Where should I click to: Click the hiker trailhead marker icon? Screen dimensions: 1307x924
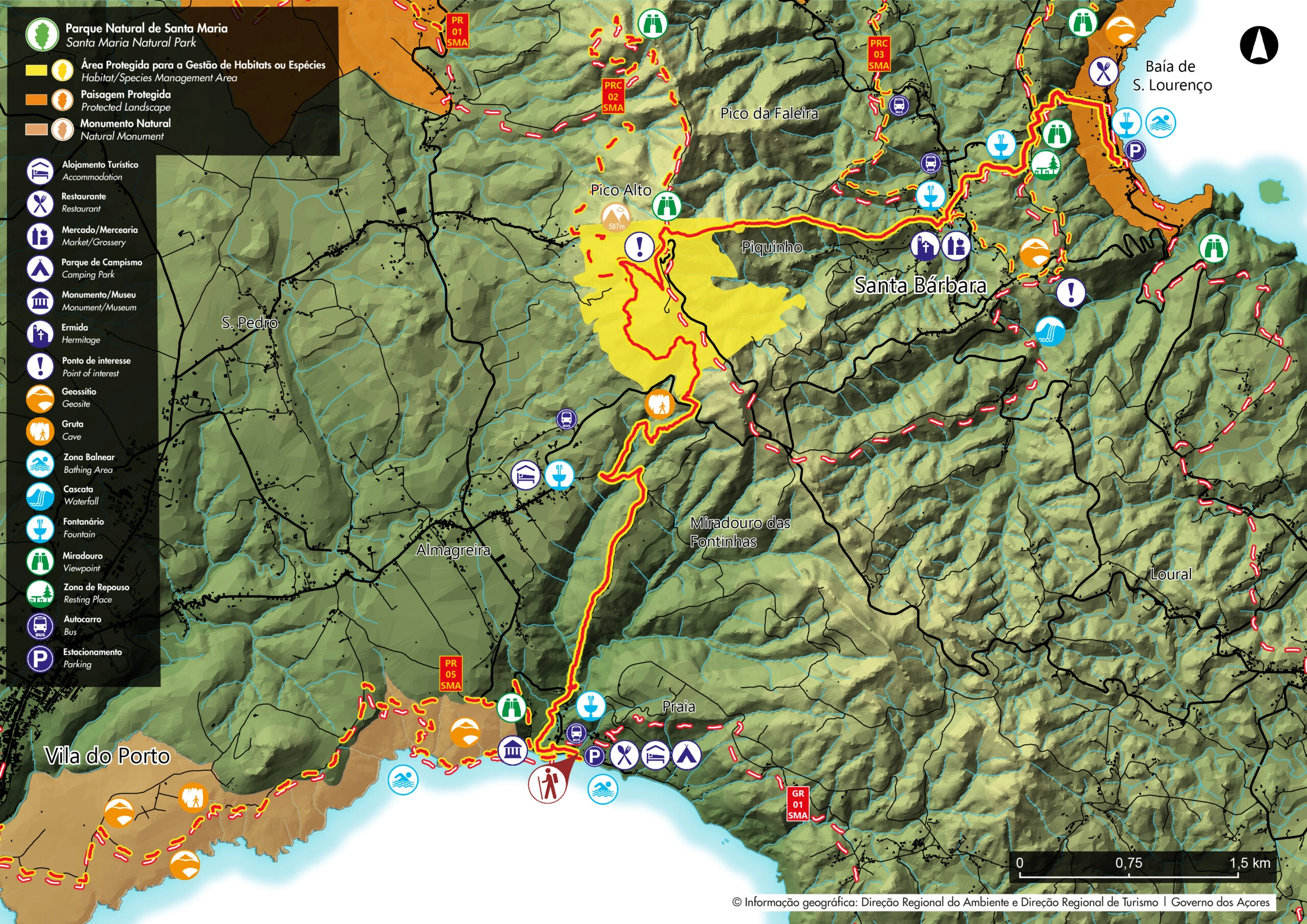547,784
